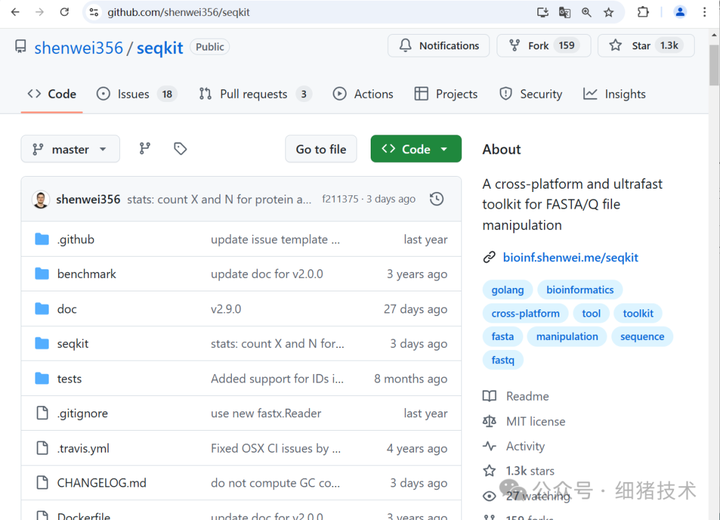
Task: Click the translate page icon
Action: click(565, 12)
